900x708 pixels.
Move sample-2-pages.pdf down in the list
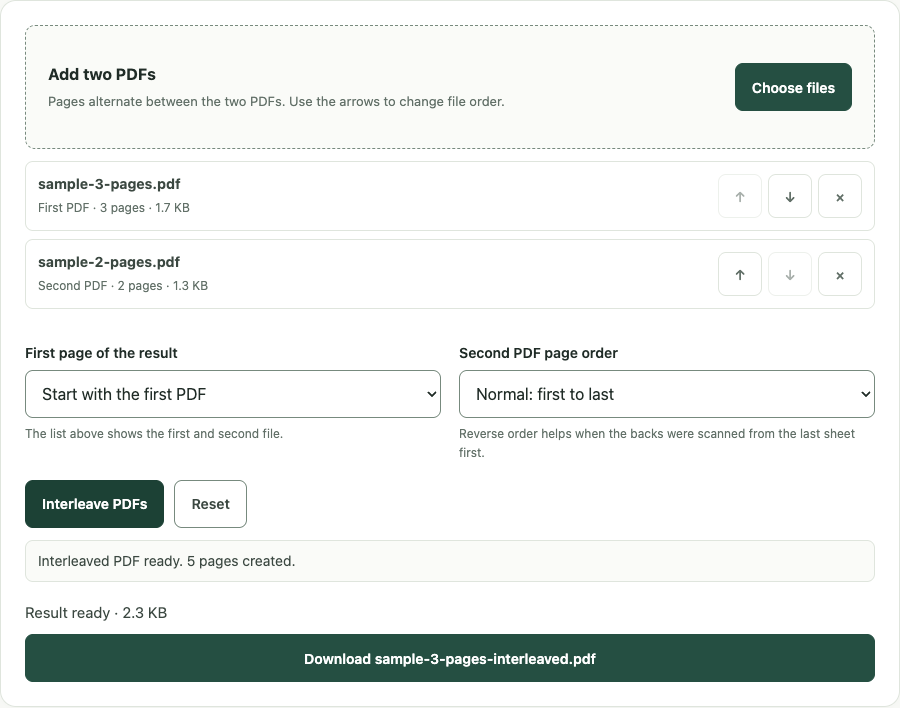tap(790, 274)
